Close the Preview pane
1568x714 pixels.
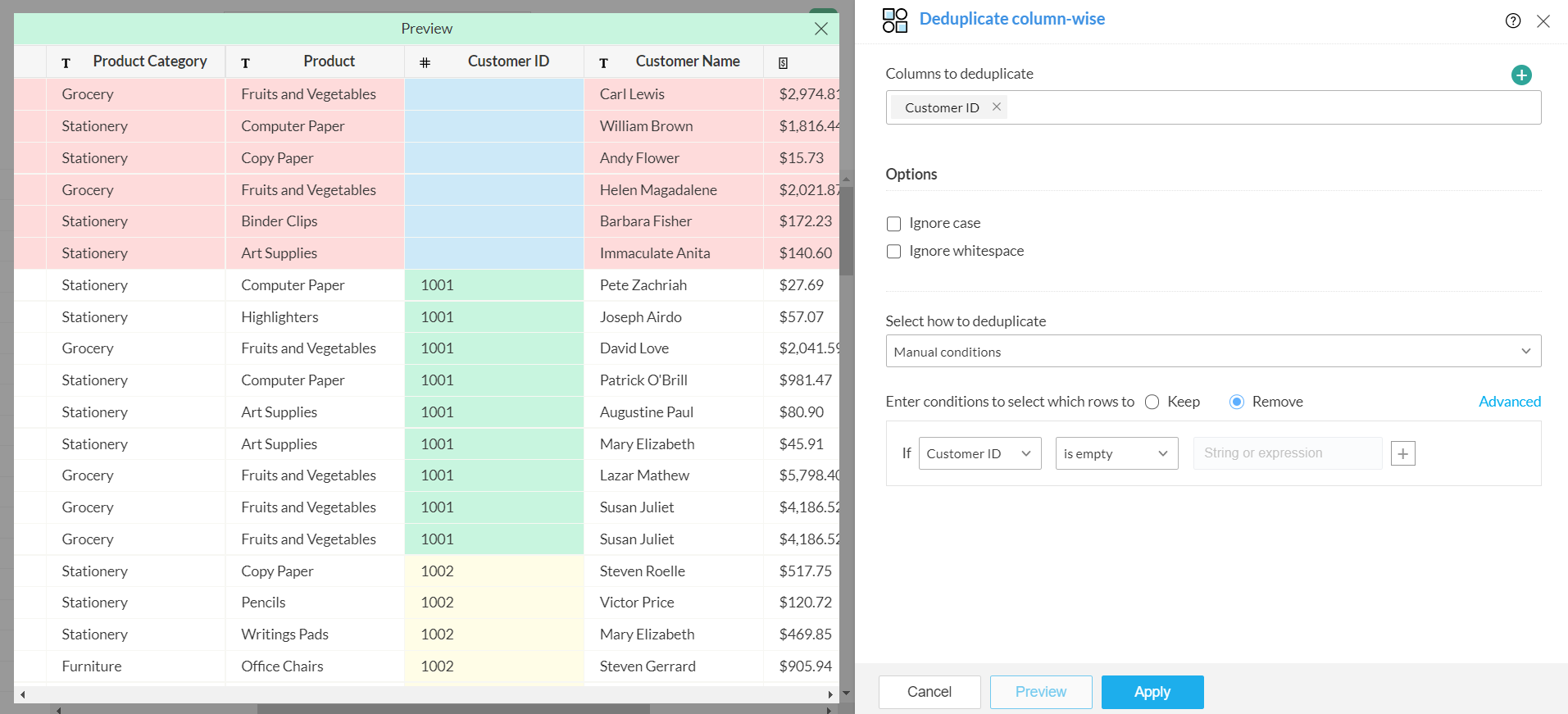(820, 29)
